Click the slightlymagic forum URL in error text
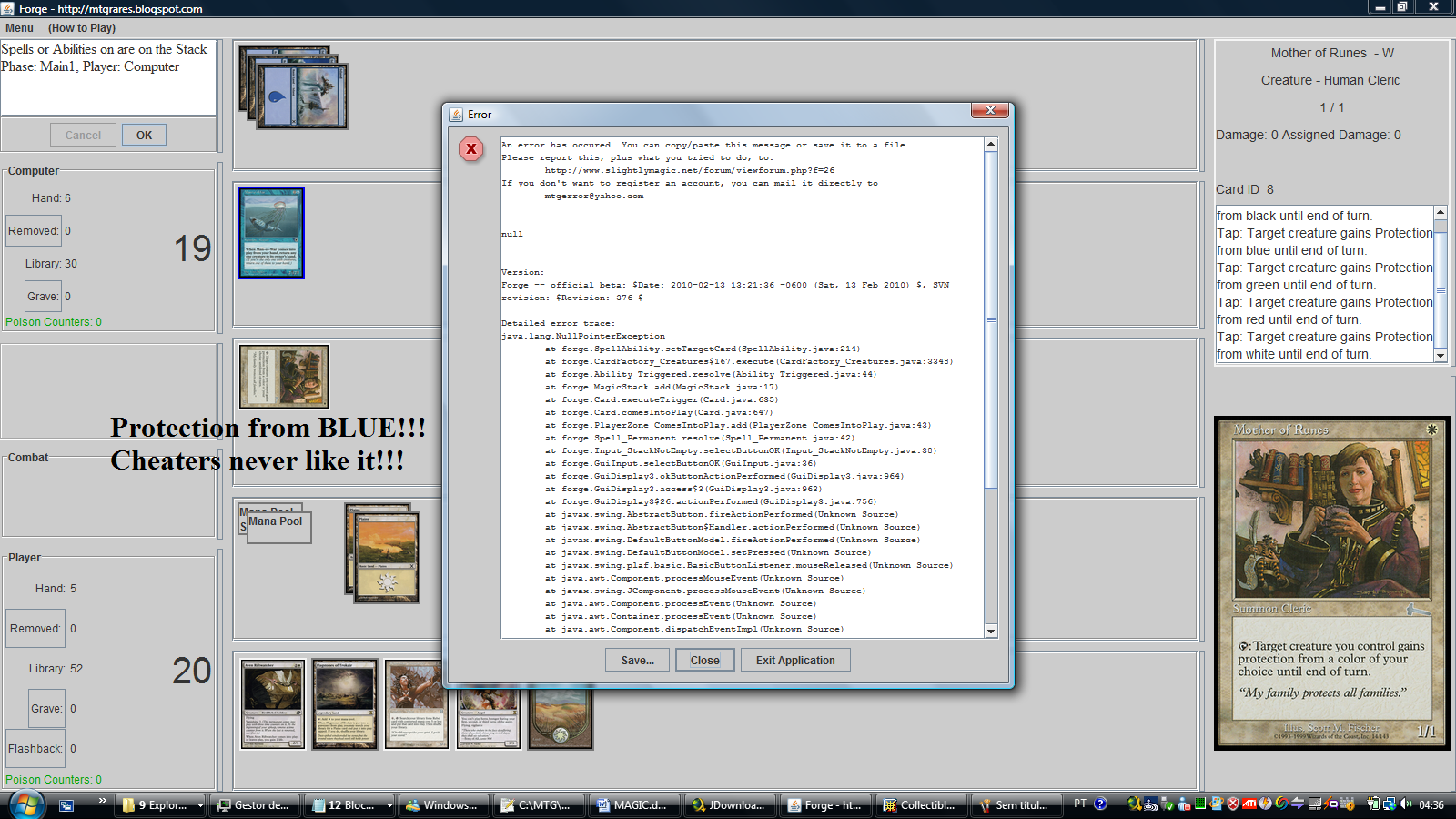Screen dimensions: 1456x819 tap(689, 170)
